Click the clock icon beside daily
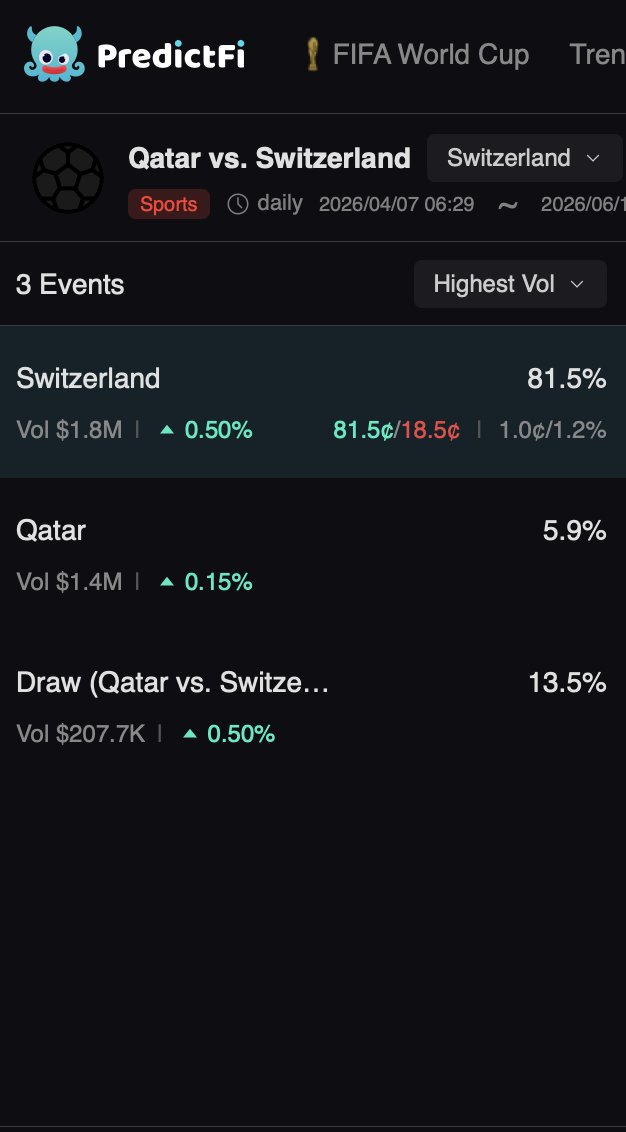626x1132 pixels. (x=238, y=204)
